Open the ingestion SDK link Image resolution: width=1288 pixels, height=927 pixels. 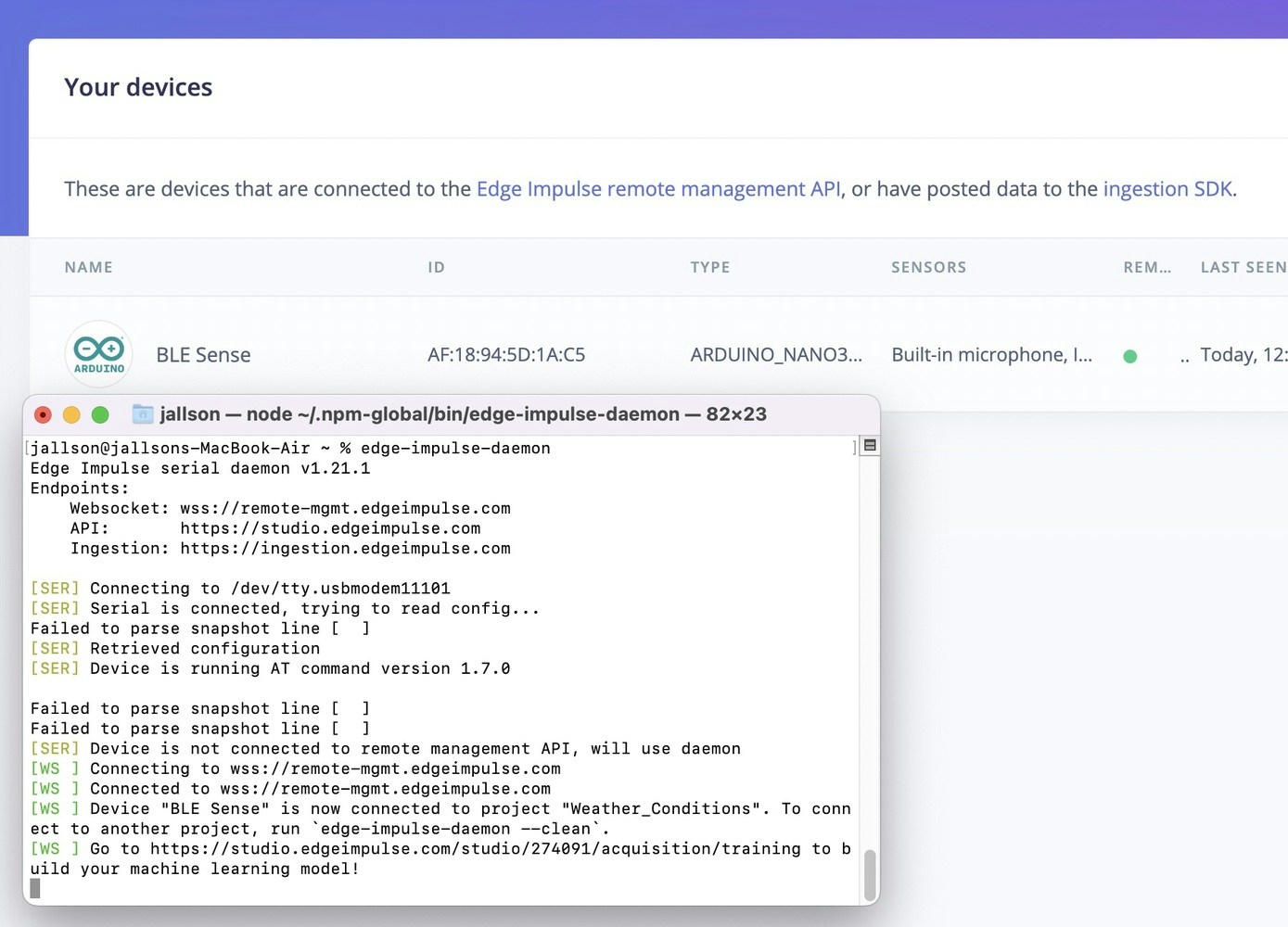[1167, 189]
